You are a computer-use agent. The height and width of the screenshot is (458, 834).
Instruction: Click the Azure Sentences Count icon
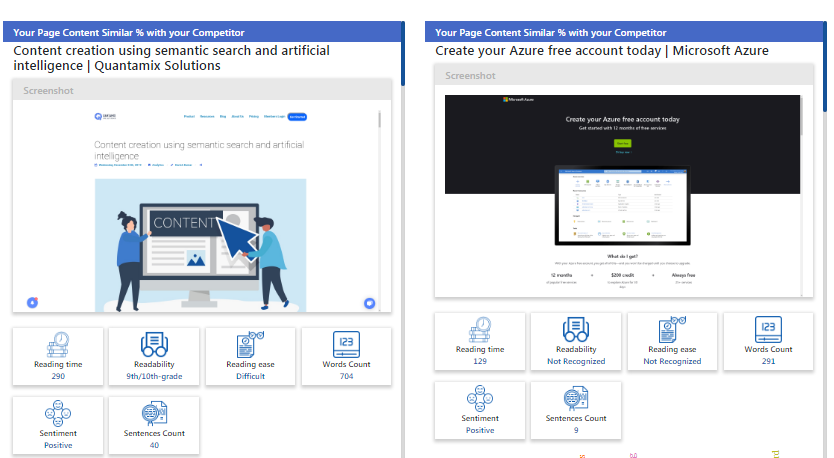click(576, 398)
